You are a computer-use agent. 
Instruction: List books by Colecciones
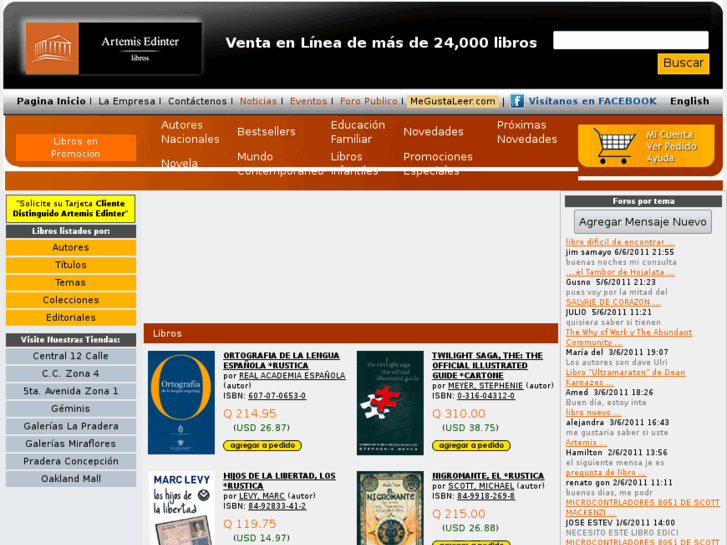70,300
